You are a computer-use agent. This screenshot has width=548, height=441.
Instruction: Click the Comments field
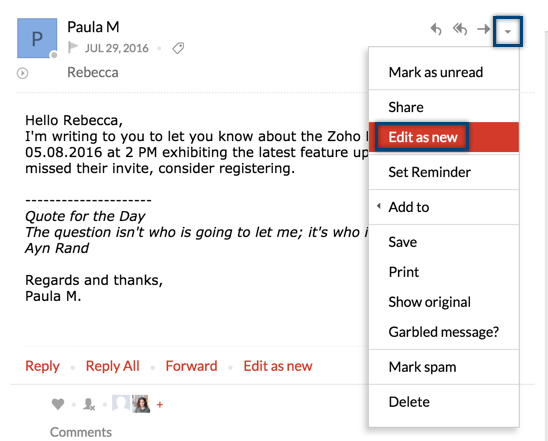tap(81, 432)
